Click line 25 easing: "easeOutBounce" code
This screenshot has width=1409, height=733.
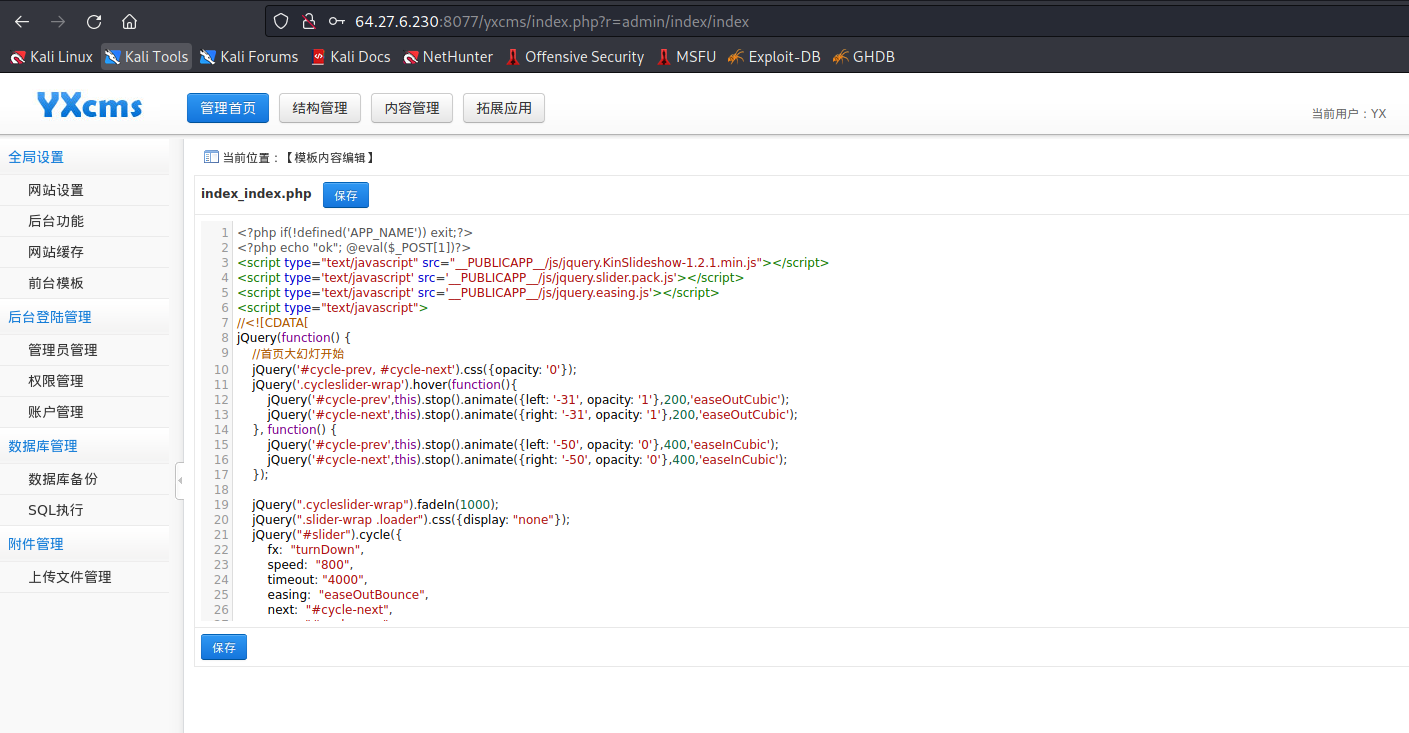(x=347, y=594)
